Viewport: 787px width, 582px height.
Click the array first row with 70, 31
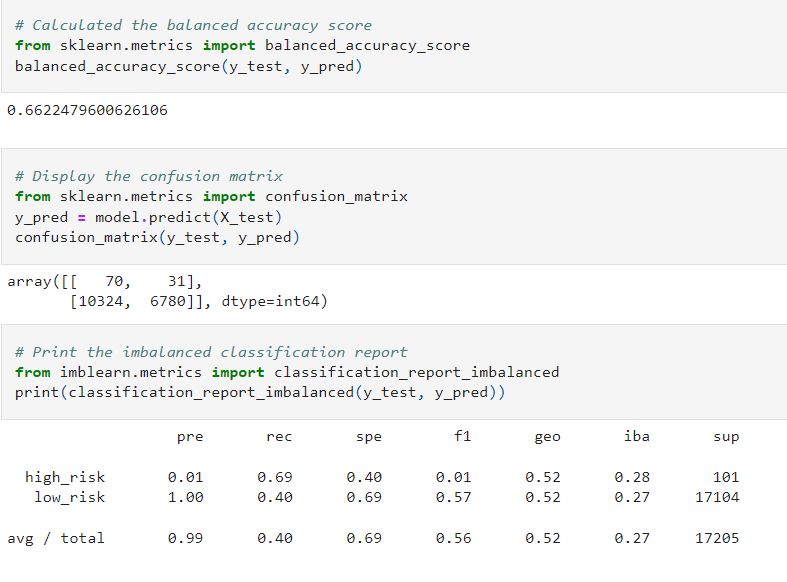tap(104, 281)
